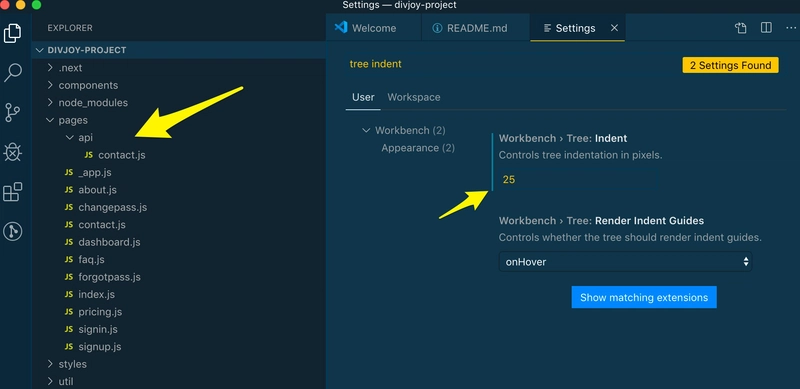The image size is (800, 389).
Task: Click the VS Code logo on Welcome tab
Action: click(x=341, y=28)
